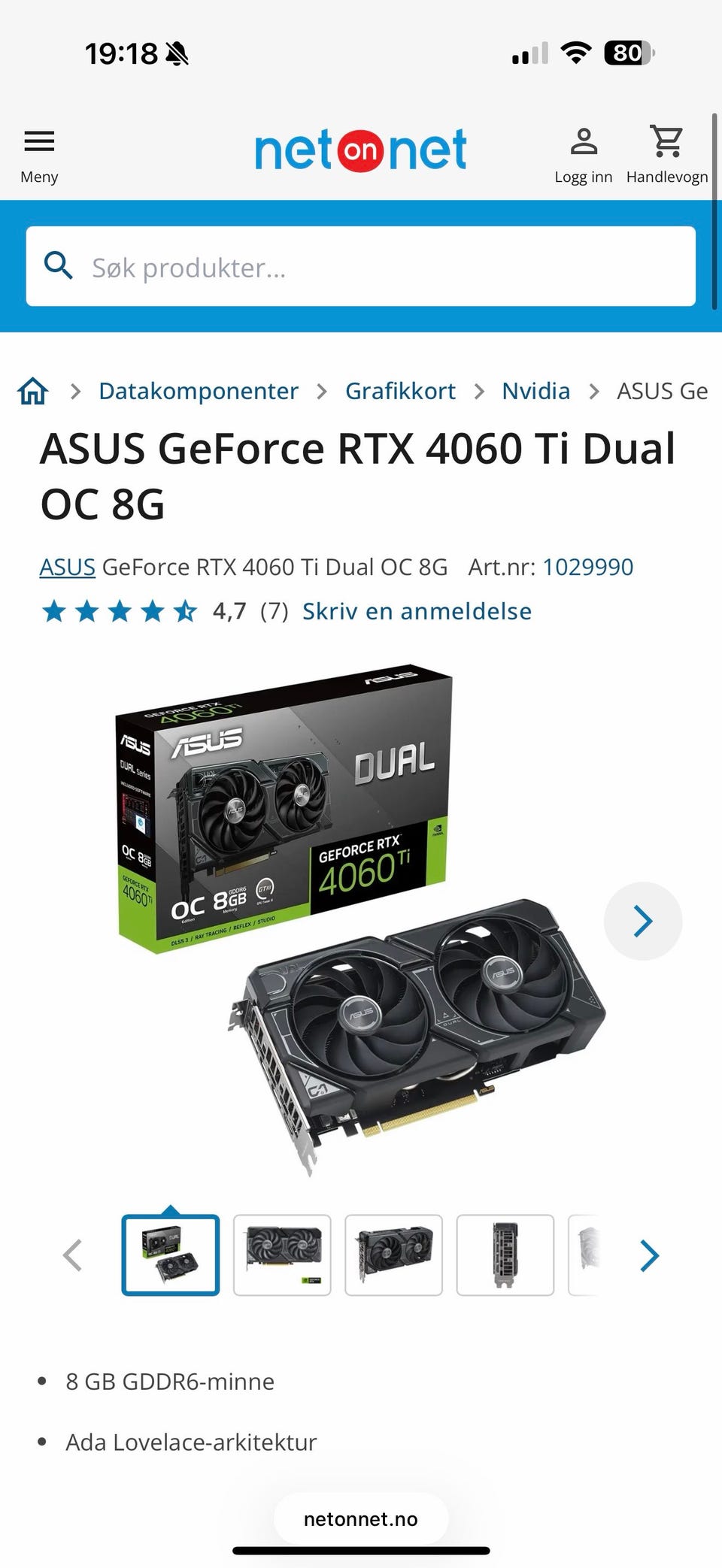
Task: Tap article number 1029990
Action: (587, 567)
